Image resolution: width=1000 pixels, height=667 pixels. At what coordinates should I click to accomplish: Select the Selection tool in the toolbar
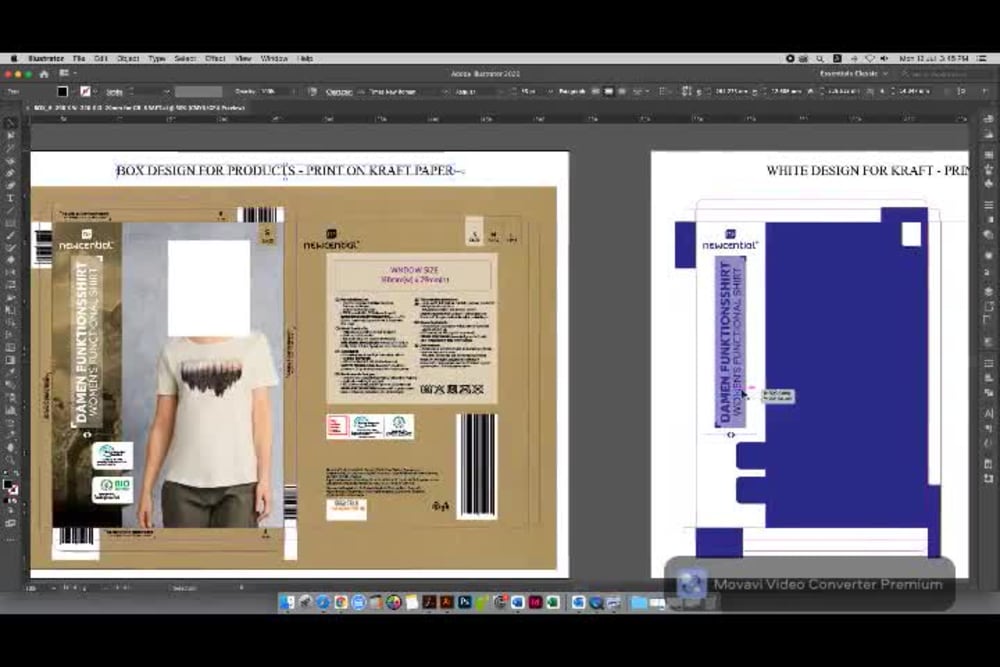[10, 123]
